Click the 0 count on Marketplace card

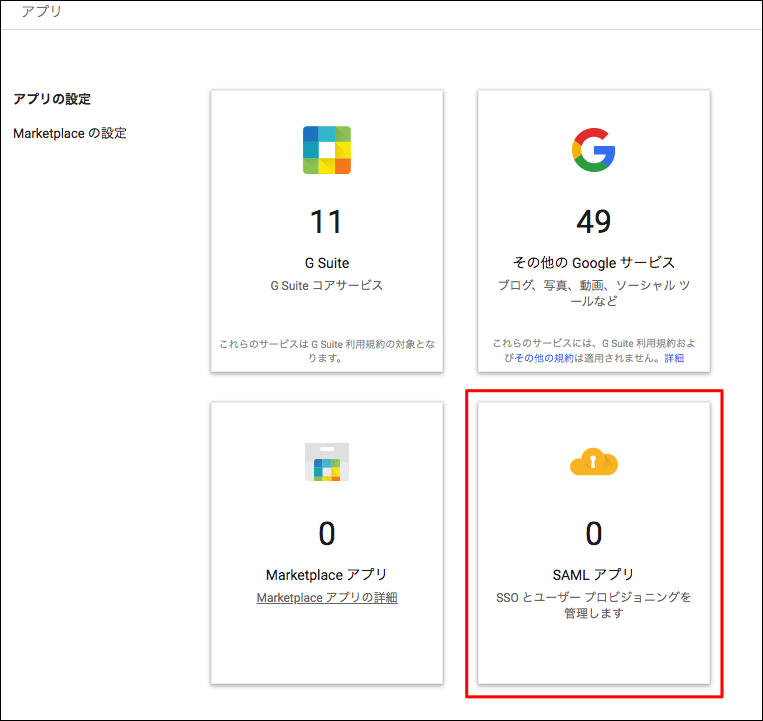coord(327,533)
